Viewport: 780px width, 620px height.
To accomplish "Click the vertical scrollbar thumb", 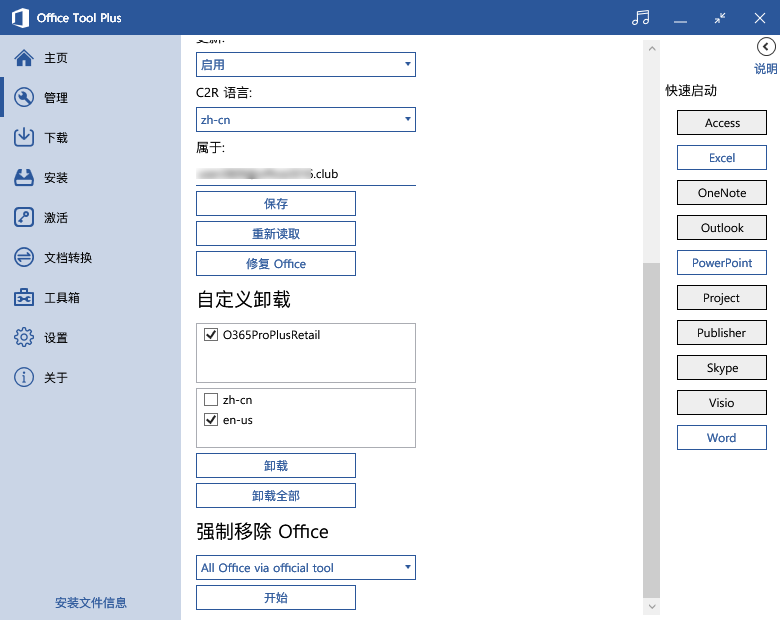I will 651,430.
